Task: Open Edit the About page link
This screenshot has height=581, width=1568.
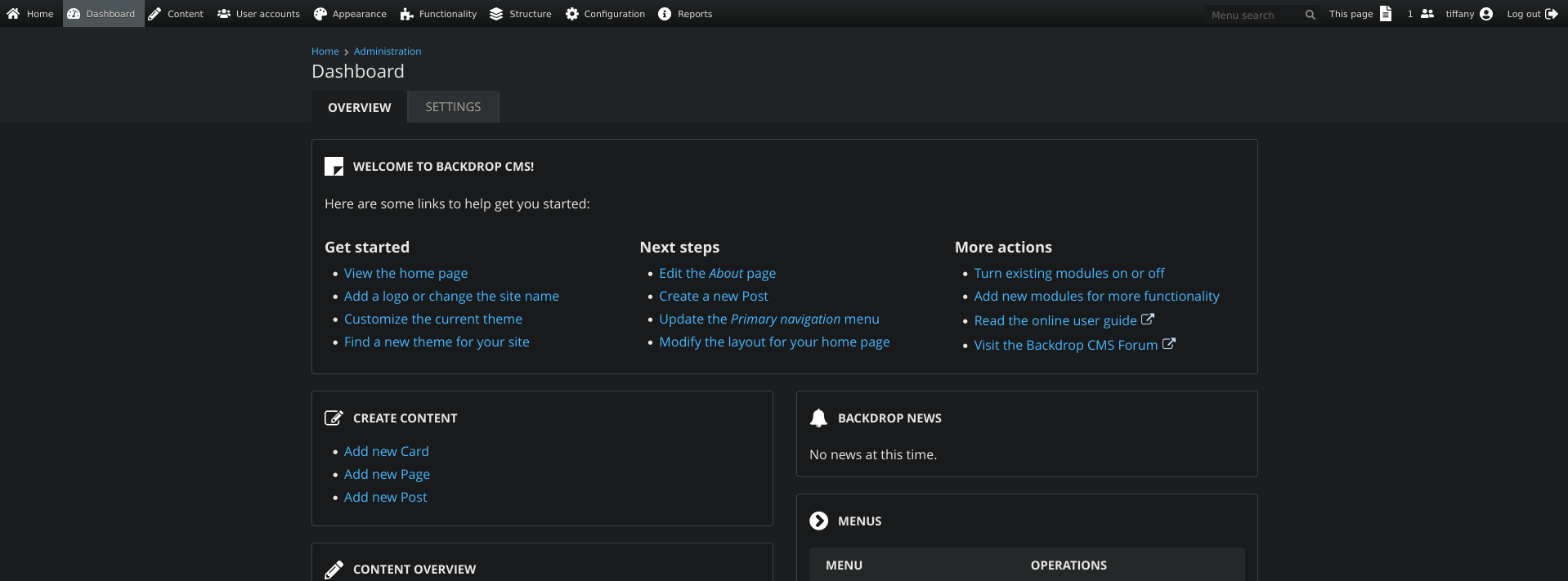Action: [x=718, y=273]
